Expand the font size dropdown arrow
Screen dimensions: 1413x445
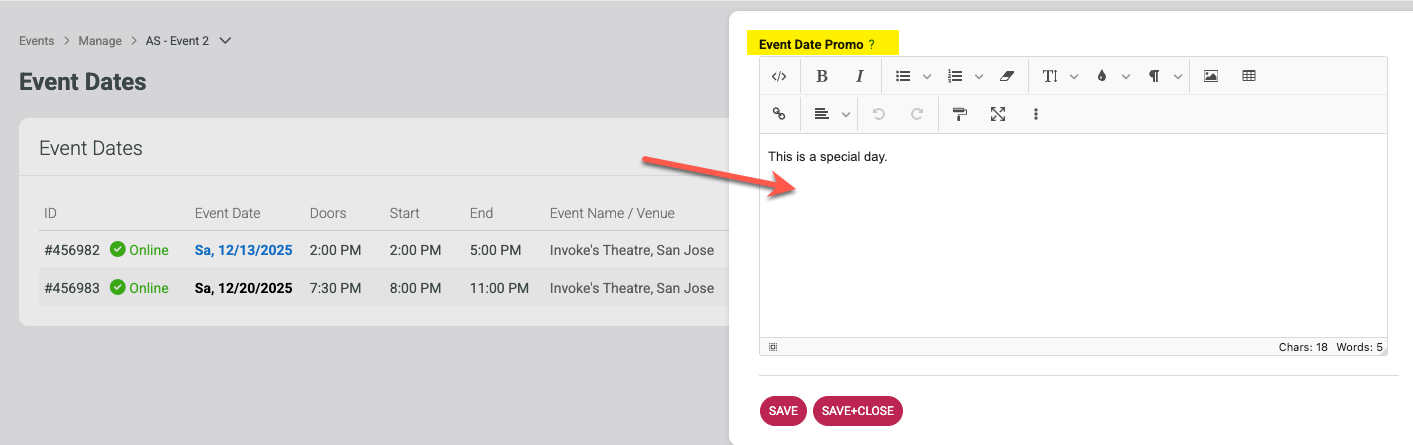tap(1074, 76)
